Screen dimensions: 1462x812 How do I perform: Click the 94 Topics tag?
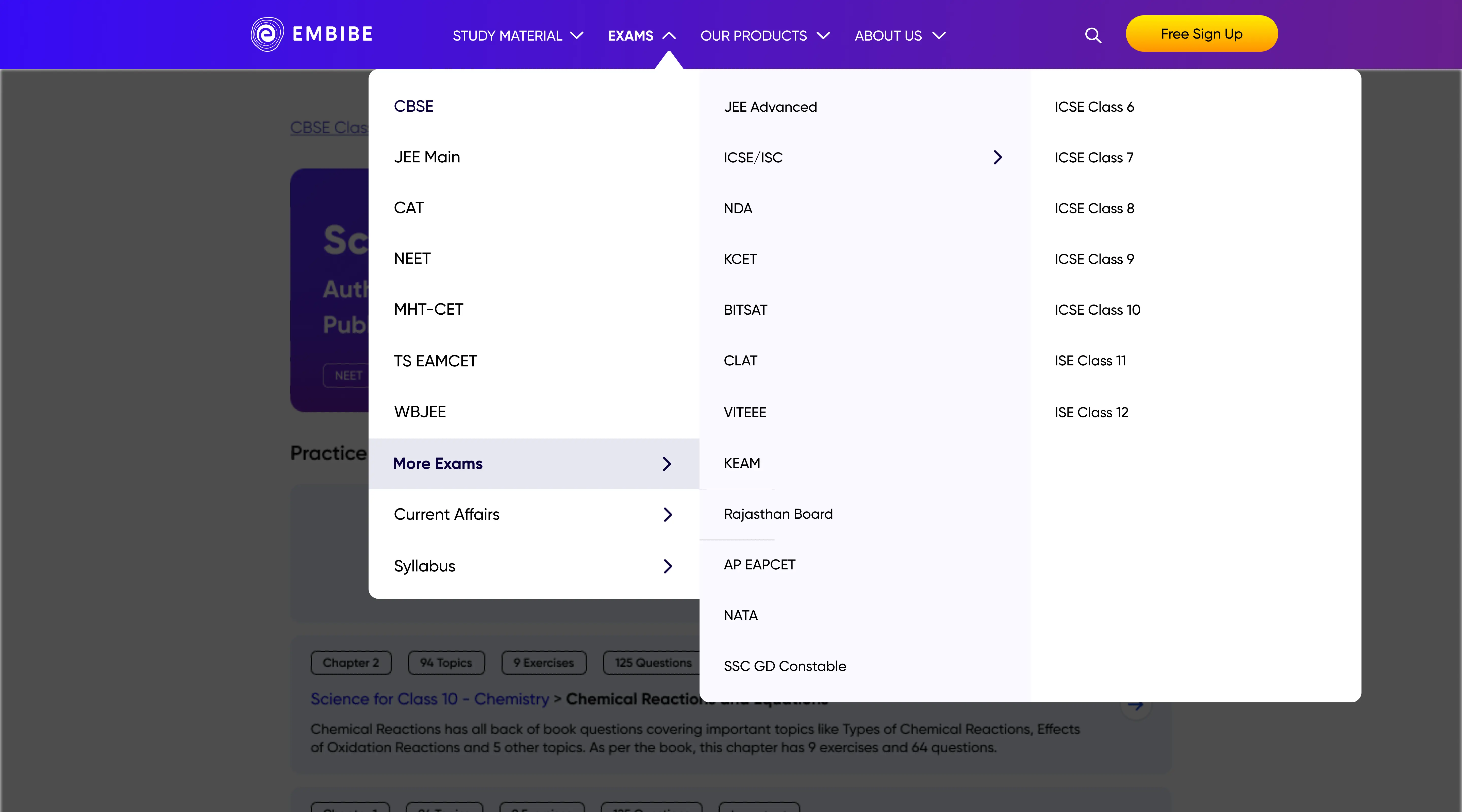[x=446, y=662]
